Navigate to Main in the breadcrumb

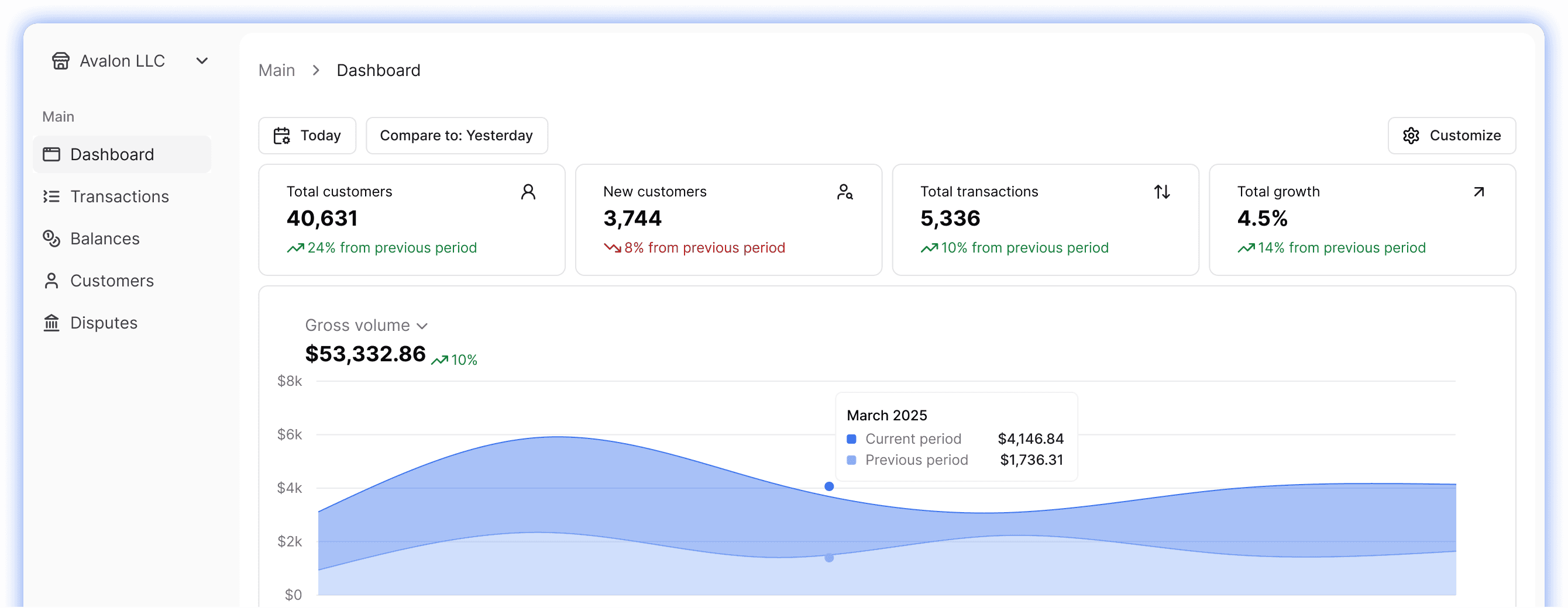[276, 70]
